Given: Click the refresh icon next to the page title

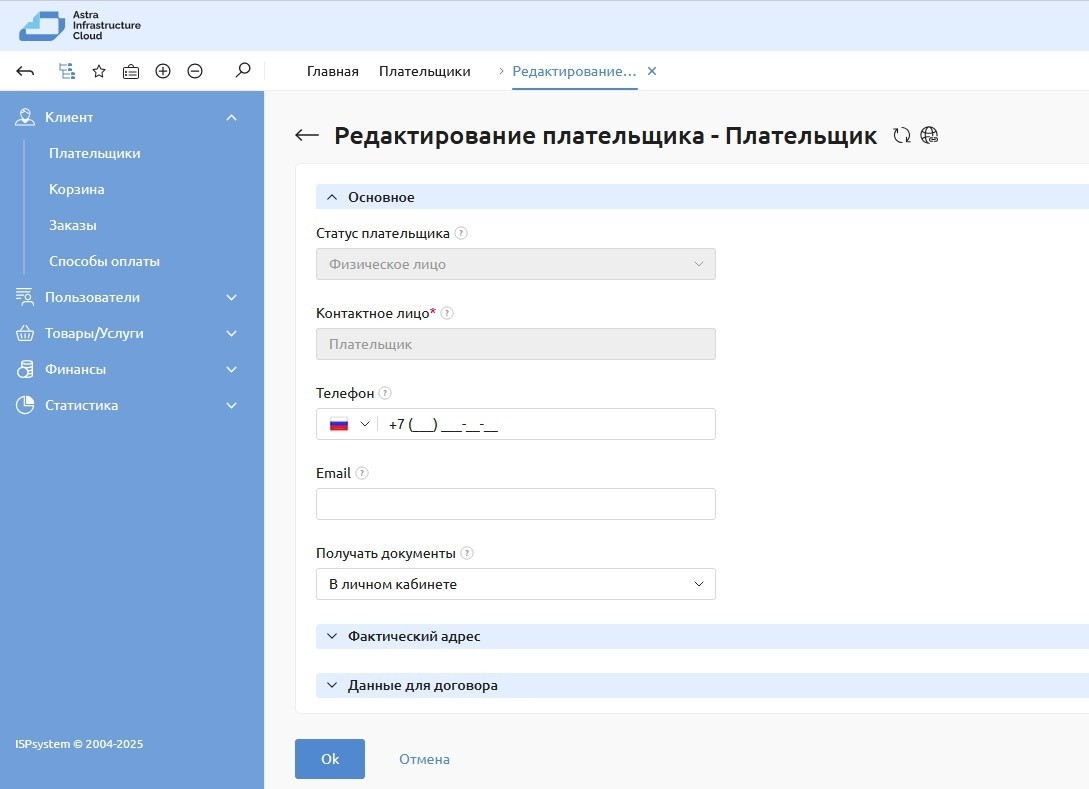Looking at the screenshot, I should [x=901, y=135].
